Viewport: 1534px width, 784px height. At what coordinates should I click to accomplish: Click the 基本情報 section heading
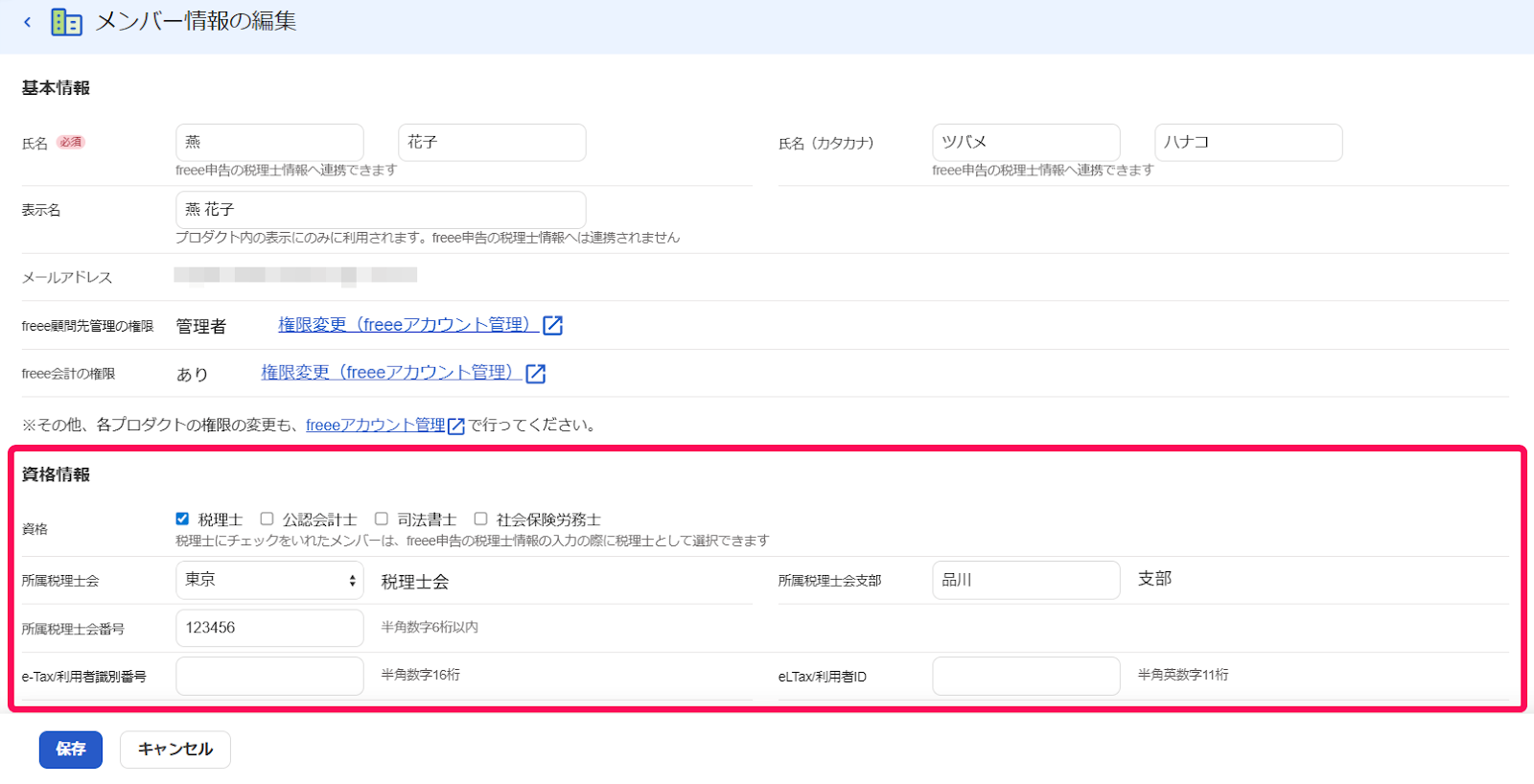[x=56, y=88]
